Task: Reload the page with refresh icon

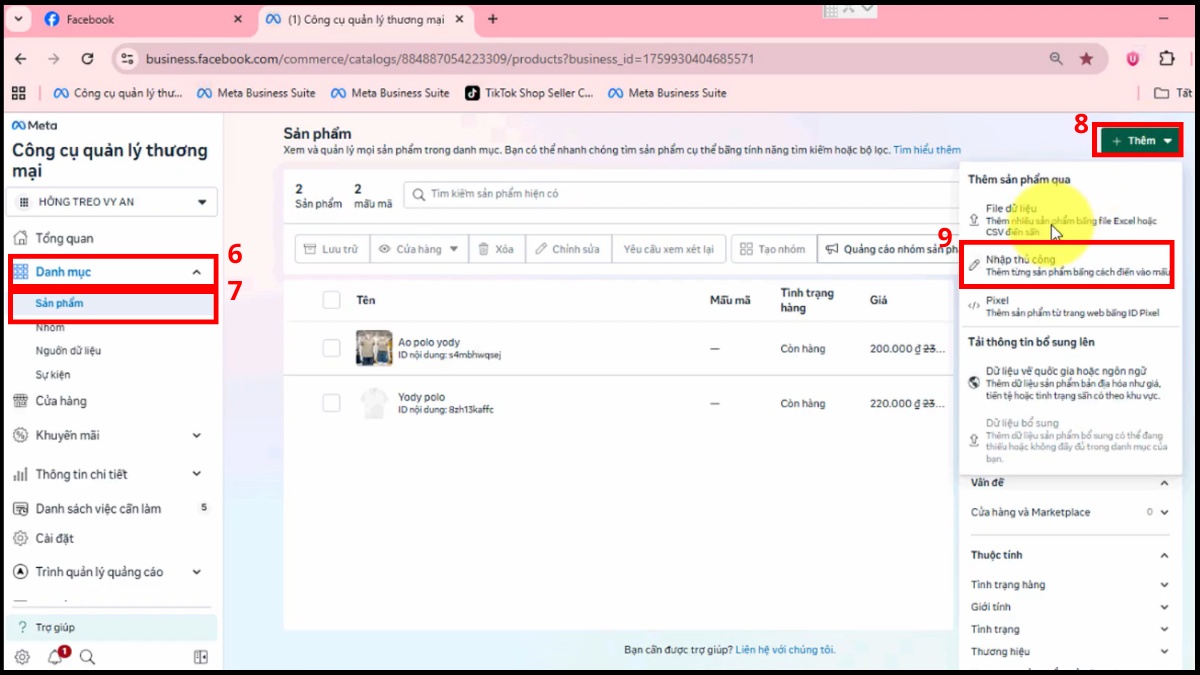Action: pyautogui.click(x=87, y=59)
